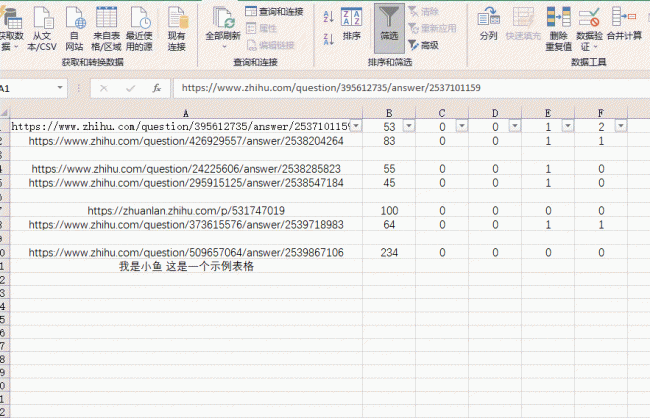The image size is (650, 418).
Task: Click the Insert Function fx icon
Action: [x=157, y=88]
